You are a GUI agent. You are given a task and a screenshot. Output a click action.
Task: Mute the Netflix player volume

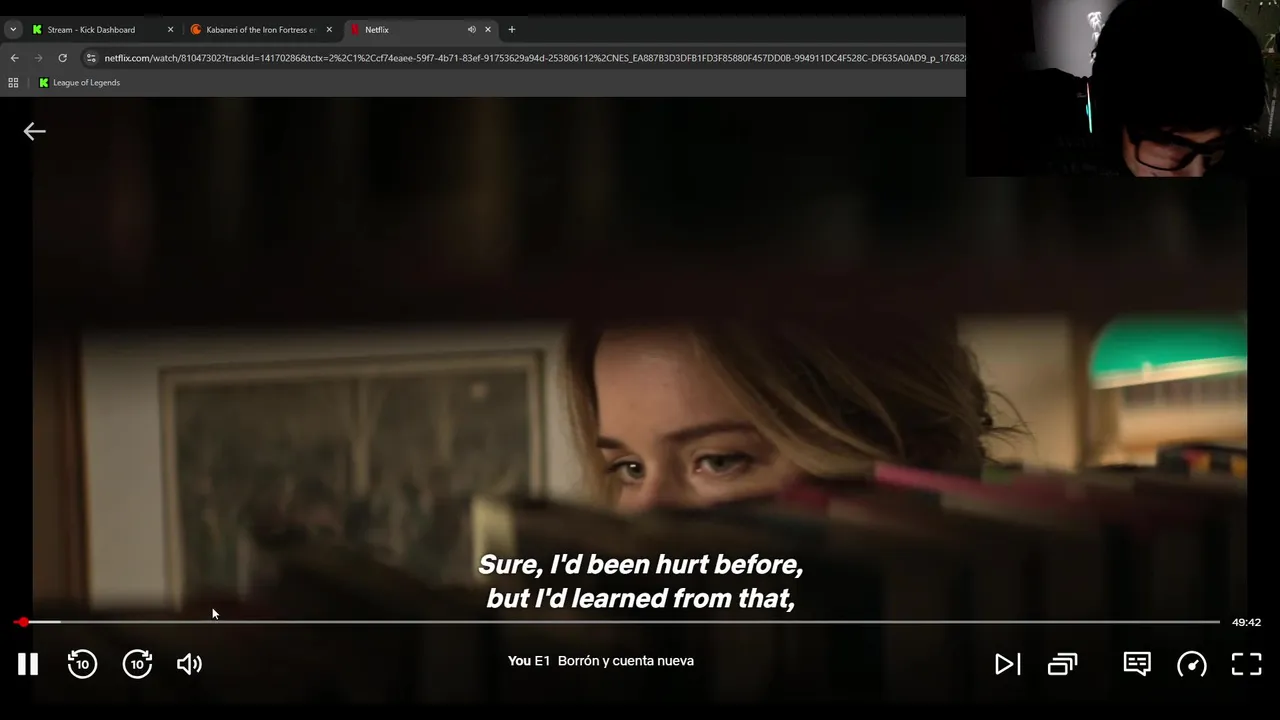coord(189,664)
